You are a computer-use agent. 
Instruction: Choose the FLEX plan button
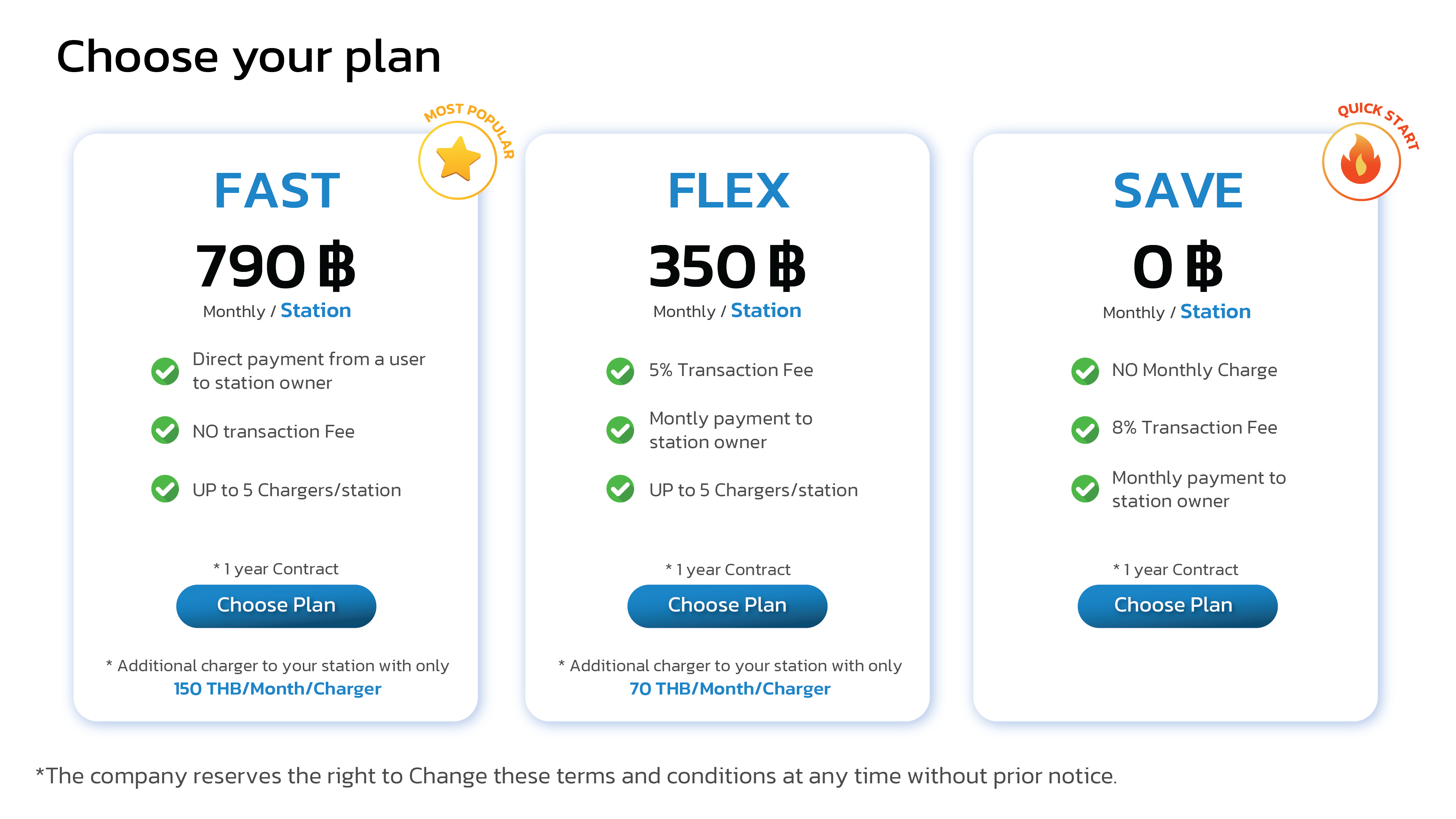click(727, 605)
